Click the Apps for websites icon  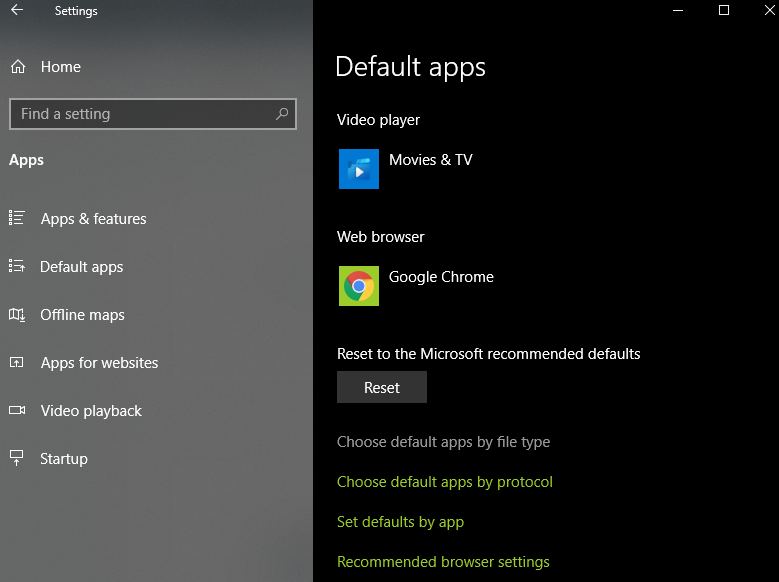click(x=16, y=362)
